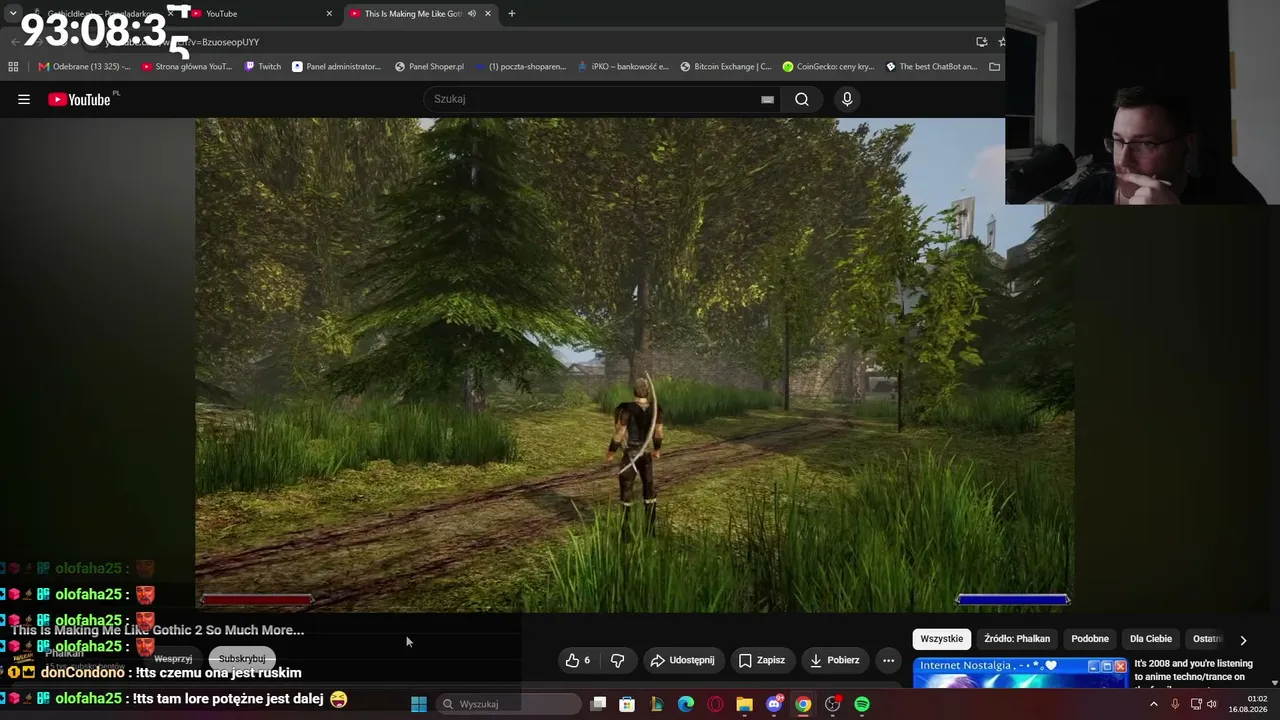1280x720 pixels.
Task: Mute the playing tab via speaker icon
Action: coord(472,13)
